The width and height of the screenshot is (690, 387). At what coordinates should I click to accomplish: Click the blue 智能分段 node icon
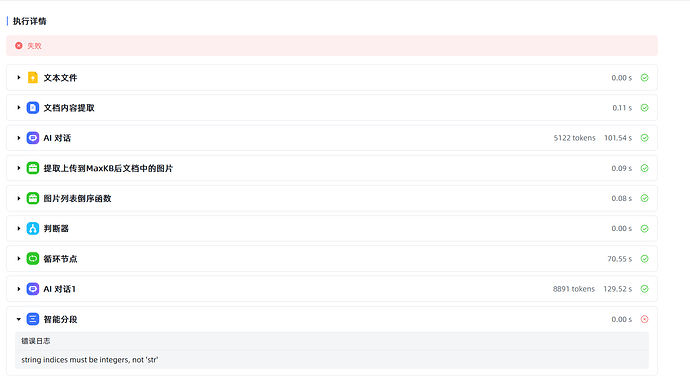click(x=33, y=319)
